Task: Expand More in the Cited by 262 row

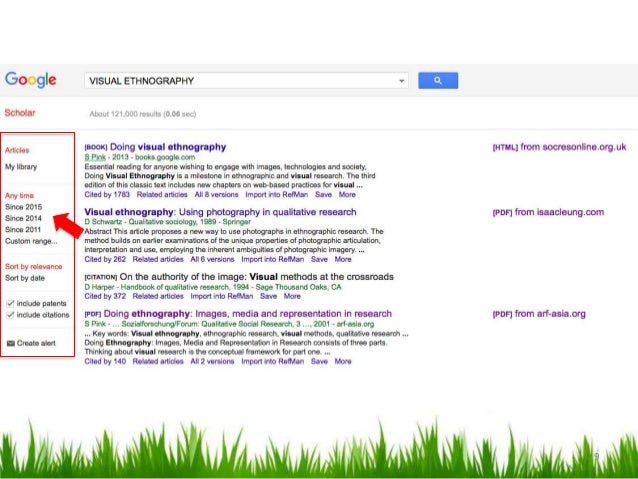Action: 343,259
